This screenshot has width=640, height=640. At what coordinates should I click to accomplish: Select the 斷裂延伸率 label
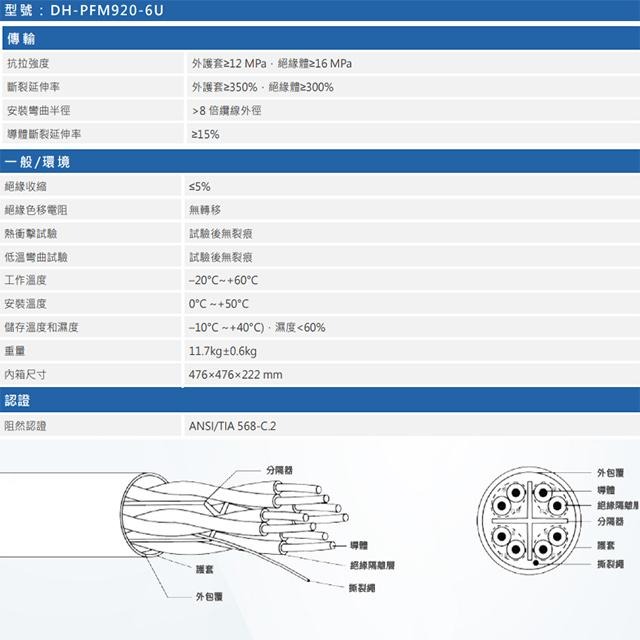pos(33,87)
